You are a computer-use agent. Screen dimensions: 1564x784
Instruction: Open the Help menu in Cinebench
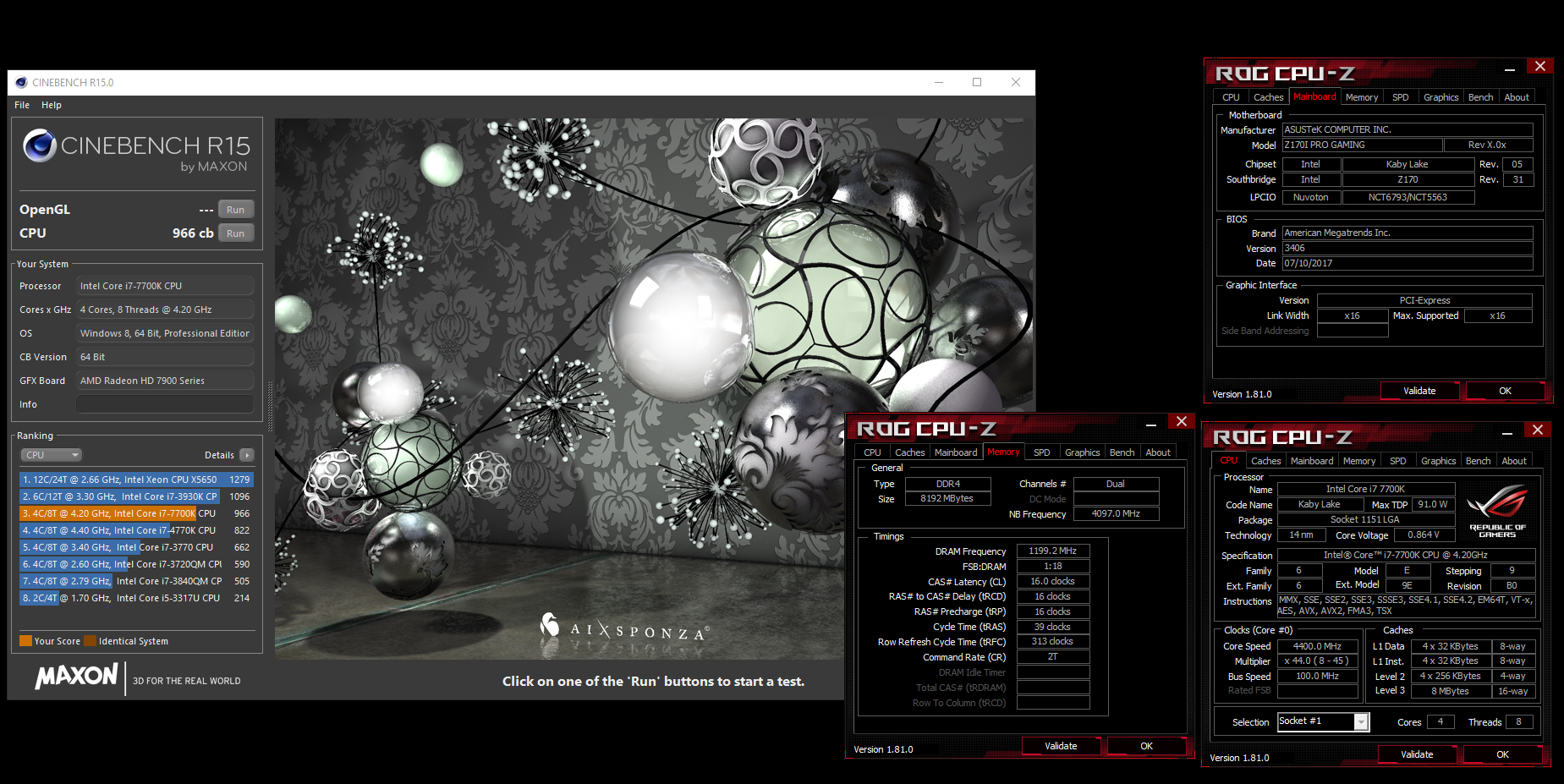(52, 105)
